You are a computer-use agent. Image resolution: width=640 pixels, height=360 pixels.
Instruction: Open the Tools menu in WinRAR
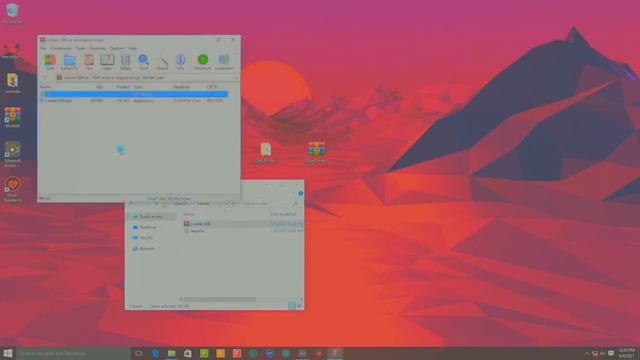[80, 48]
